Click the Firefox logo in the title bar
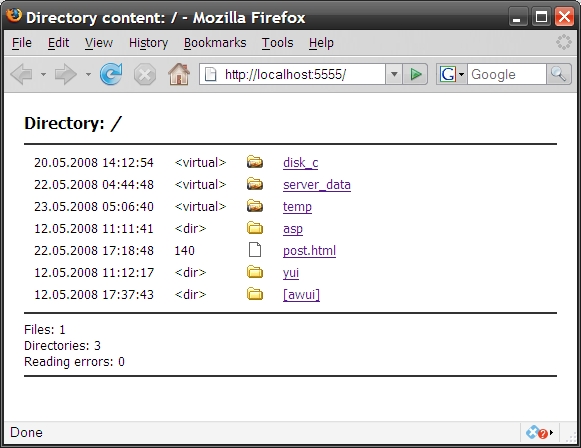 (14, 16)
